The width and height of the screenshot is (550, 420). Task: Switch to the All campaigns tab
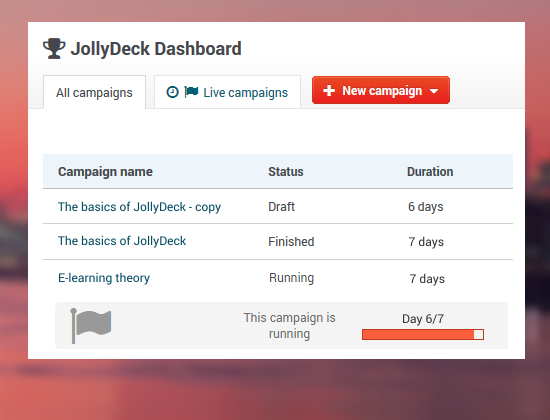point(94,92)
